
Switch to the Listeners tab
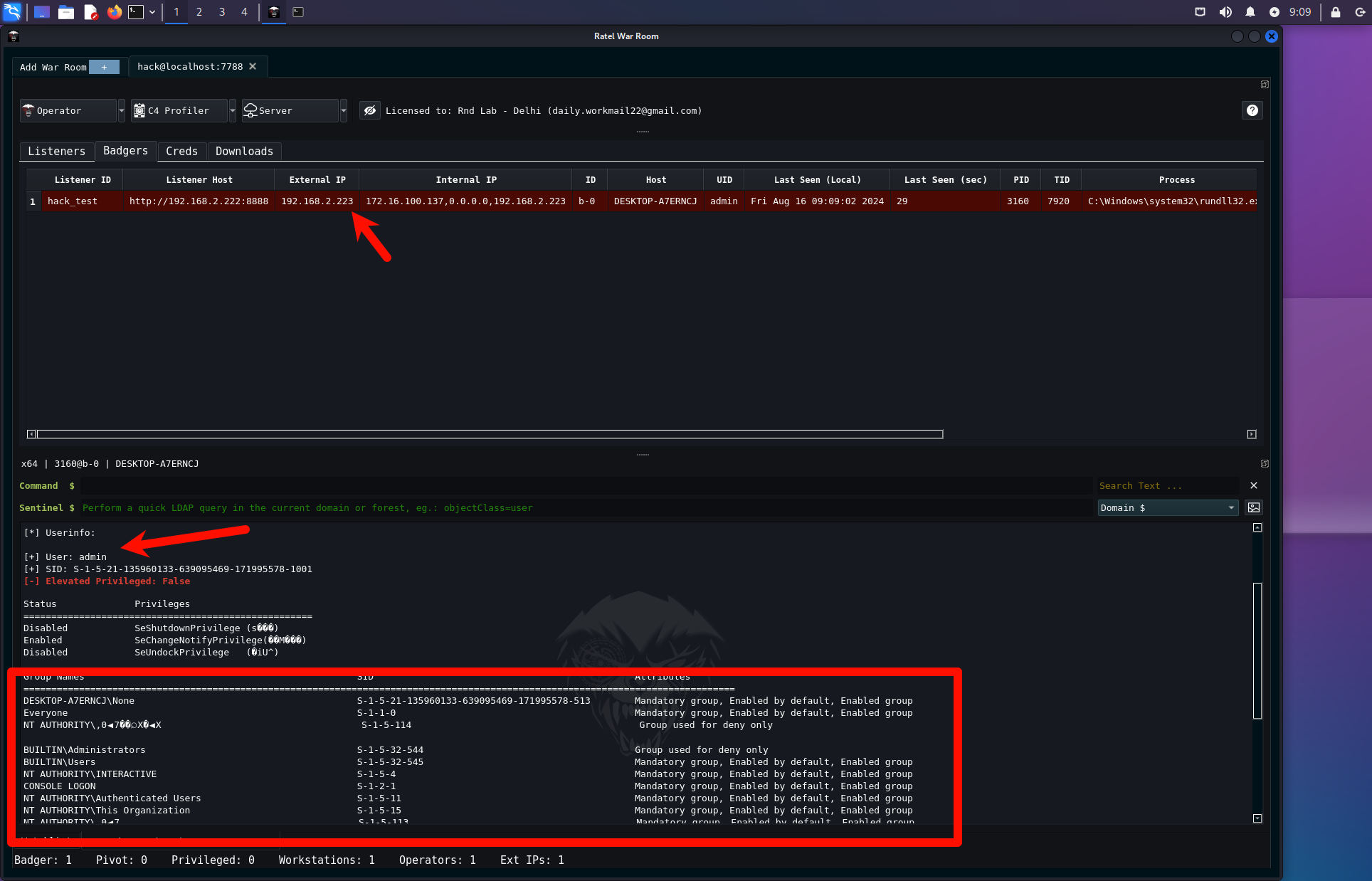point(57,151)
